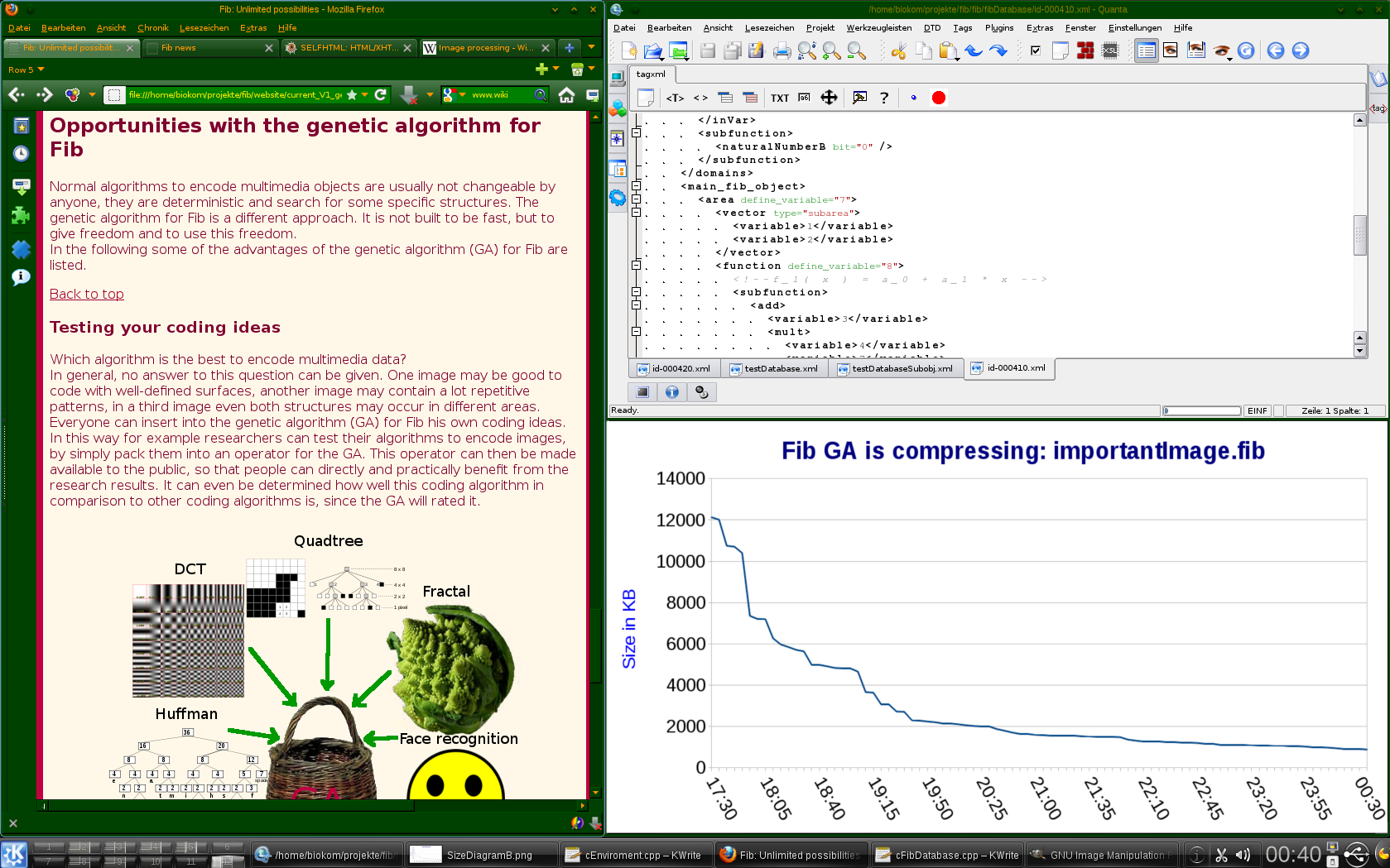Screen dimensions: 1390x868
Task: Follow the Back to top link
Action: click(87, 294)
